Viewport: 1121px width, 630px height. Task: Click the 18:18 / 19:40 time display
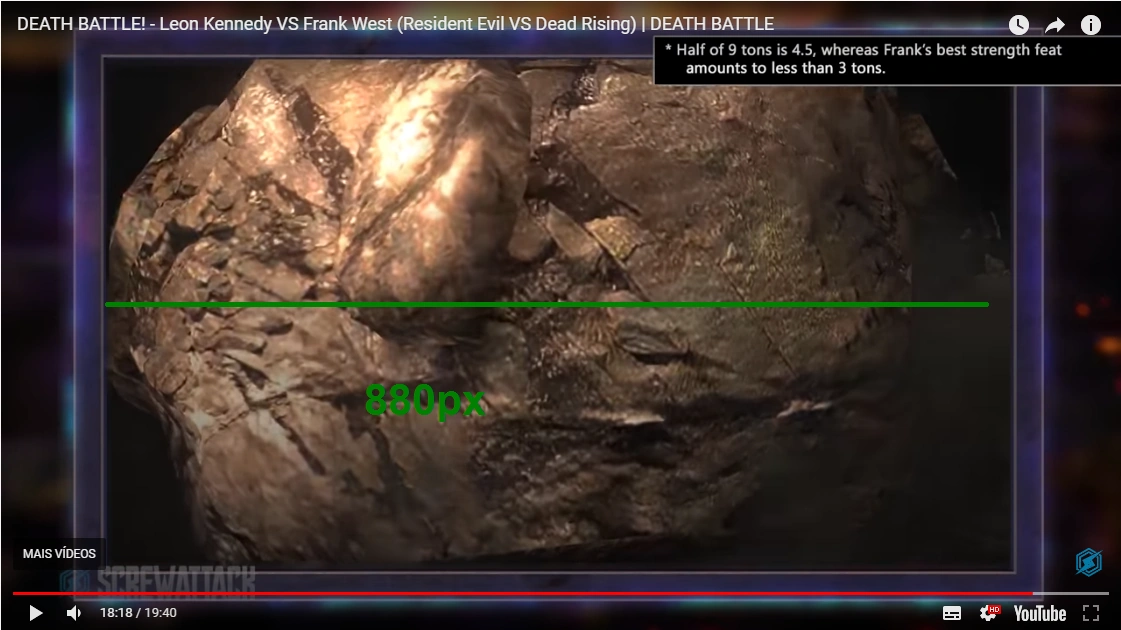pos(138,613)
